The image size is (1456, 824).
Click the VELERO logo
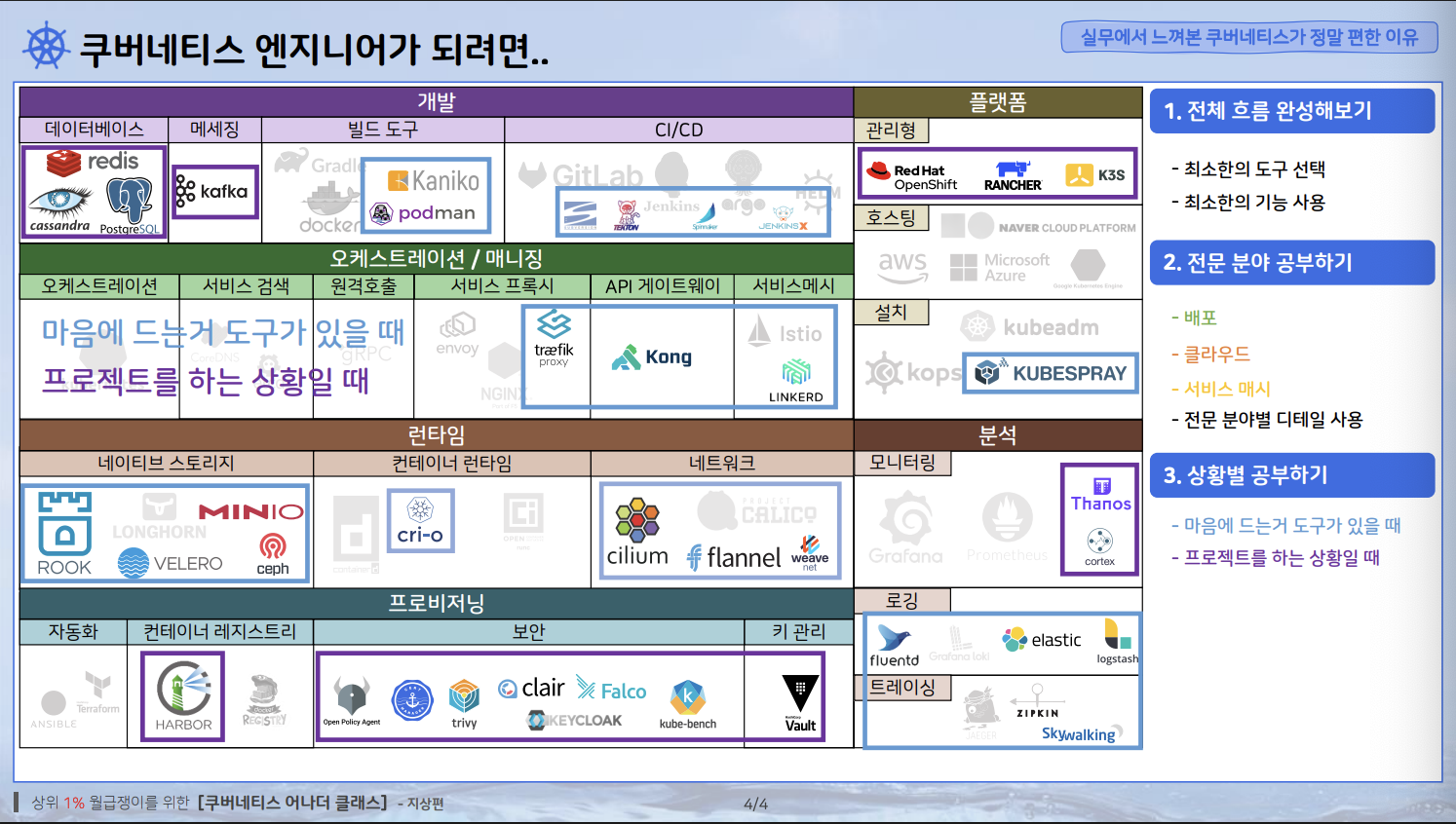(171, 563)
